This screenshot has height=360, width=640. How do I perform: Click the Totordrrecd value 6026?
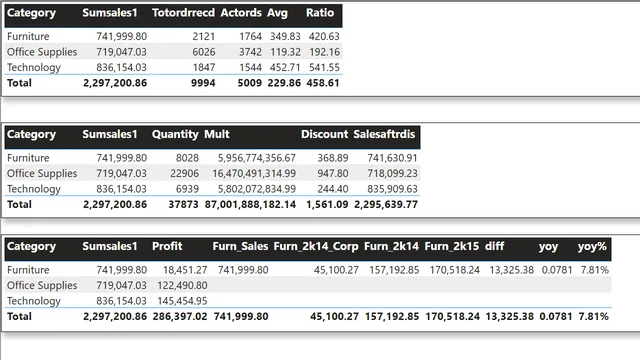[x=204, y=52]
